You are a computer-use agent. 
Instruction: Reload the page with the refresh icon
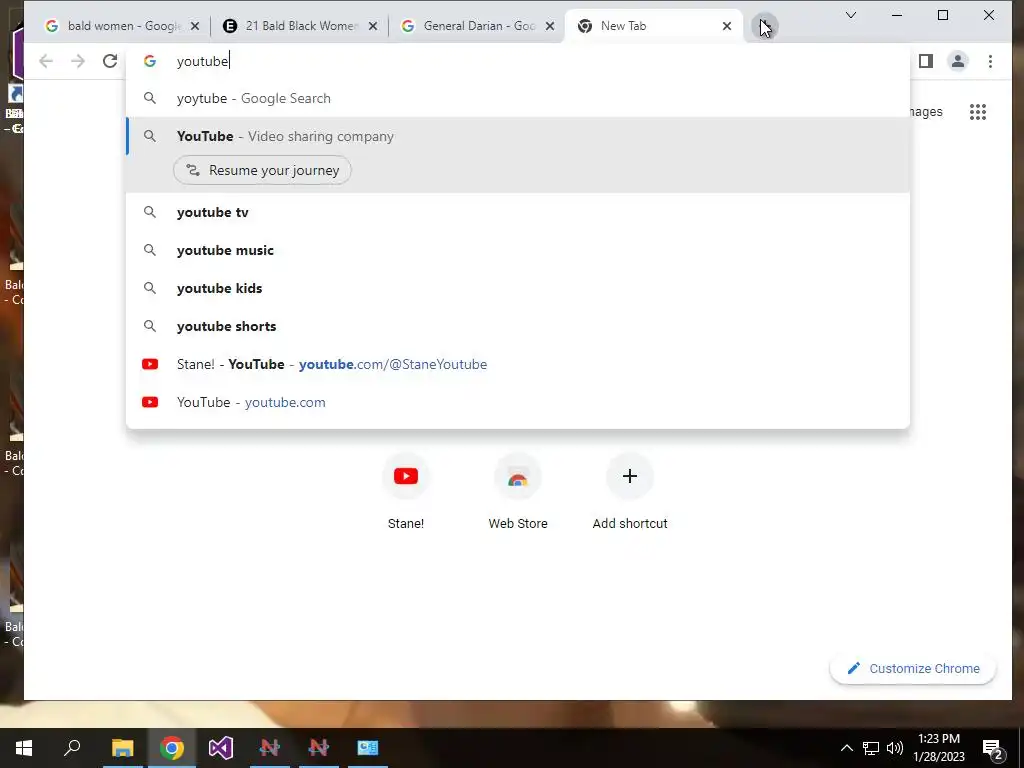coord(110,61)
